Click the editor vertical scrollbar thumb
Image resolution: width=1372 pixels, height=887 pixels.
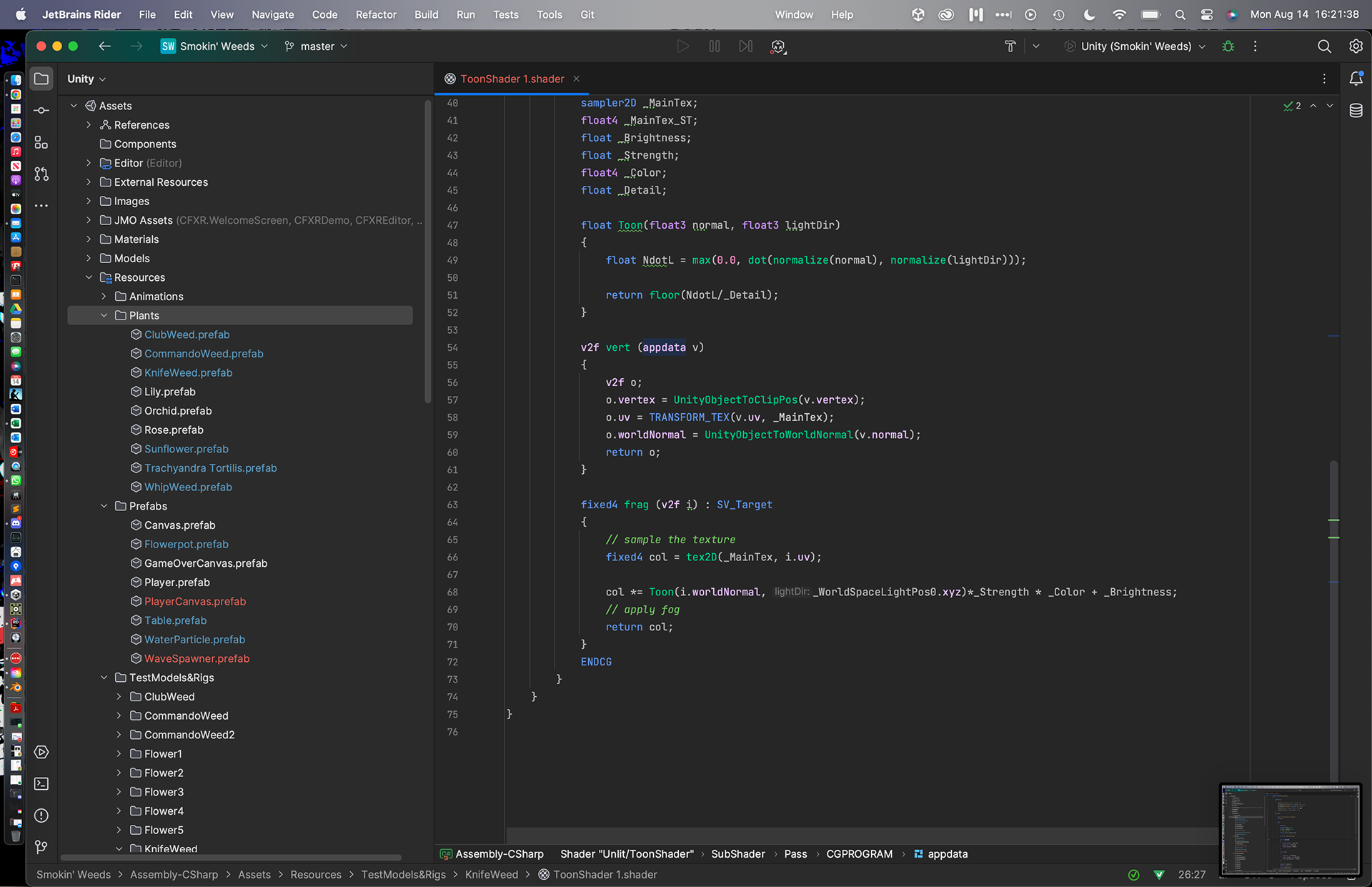click(x=1333, y=622)
